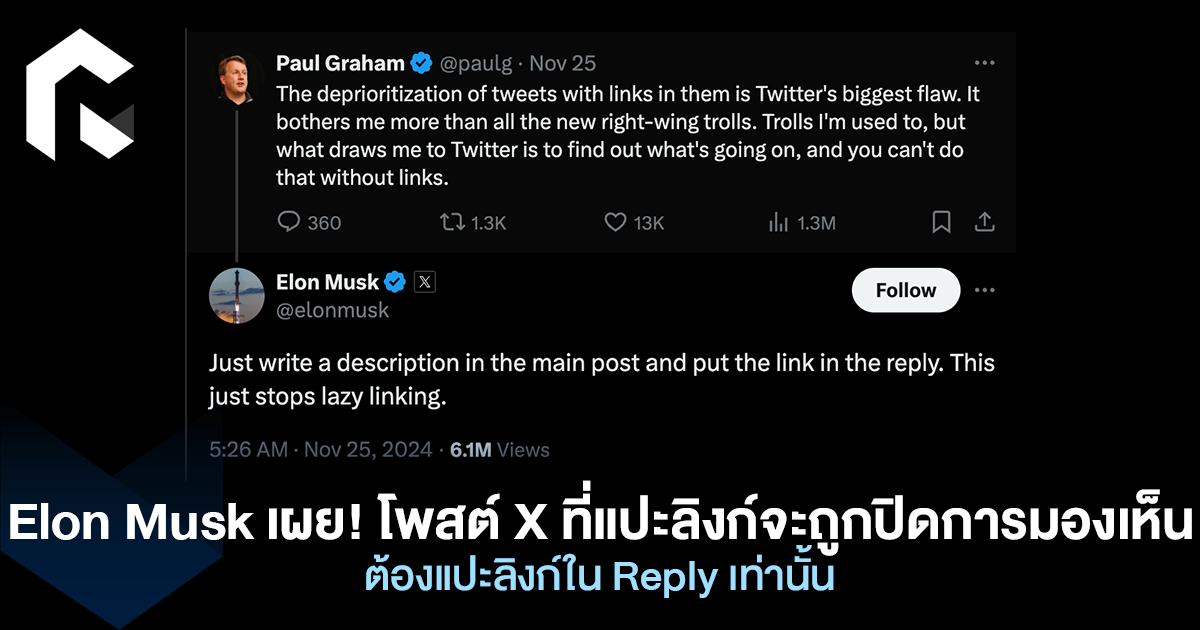This screenshot has width=1200, height=630.
Task: Open more options on Paul Graham's tweet
Action: 985,63
